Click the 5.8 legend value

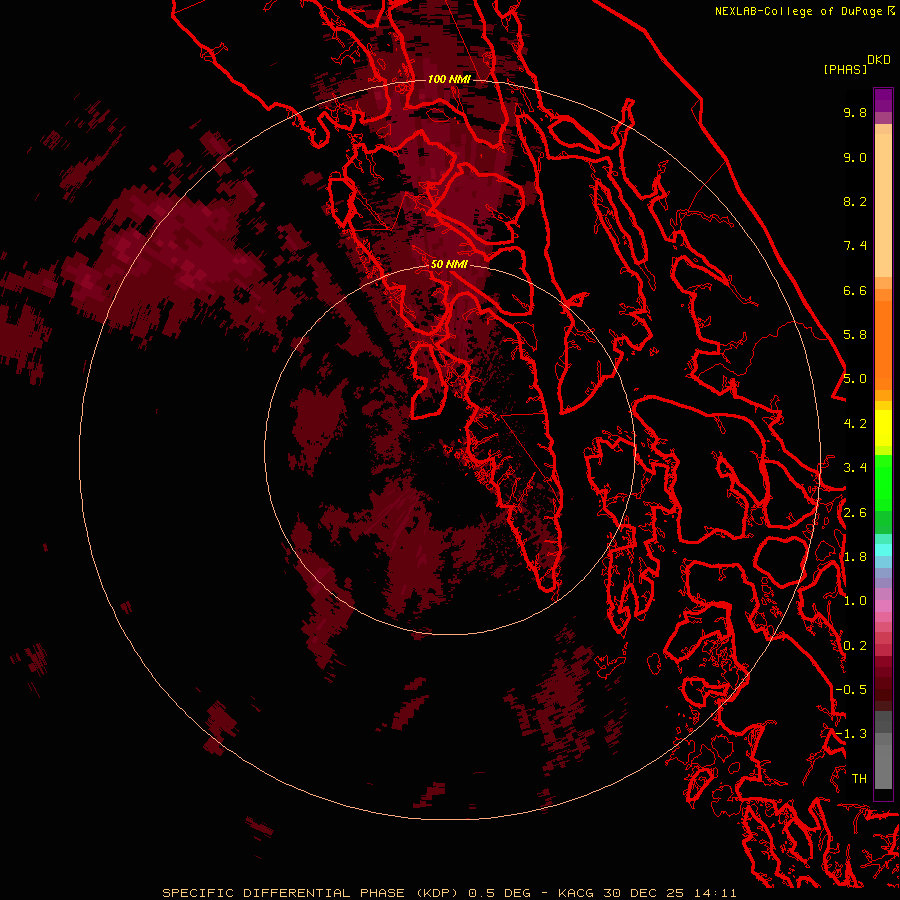(x=855, y=335)
